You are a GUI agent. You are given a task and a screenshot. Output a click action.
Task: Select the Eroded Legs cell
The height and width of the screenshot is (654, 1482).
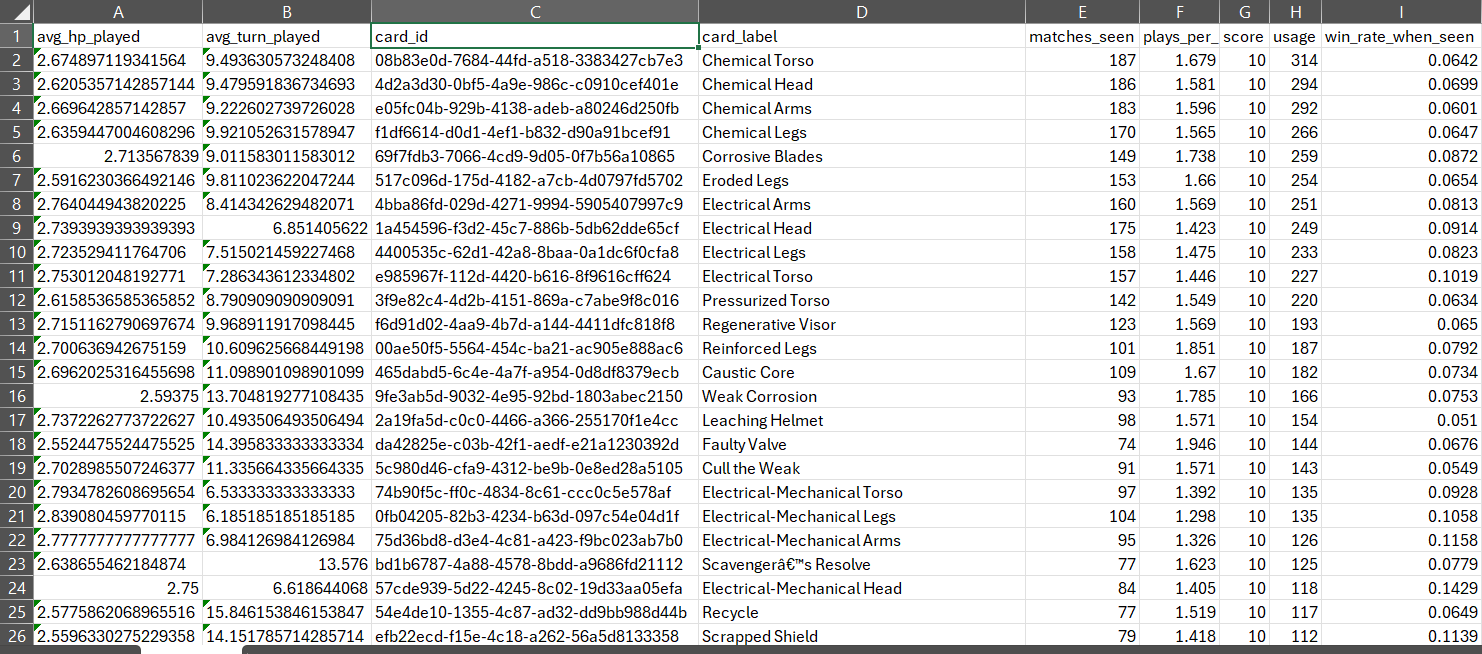coord(862,180)
